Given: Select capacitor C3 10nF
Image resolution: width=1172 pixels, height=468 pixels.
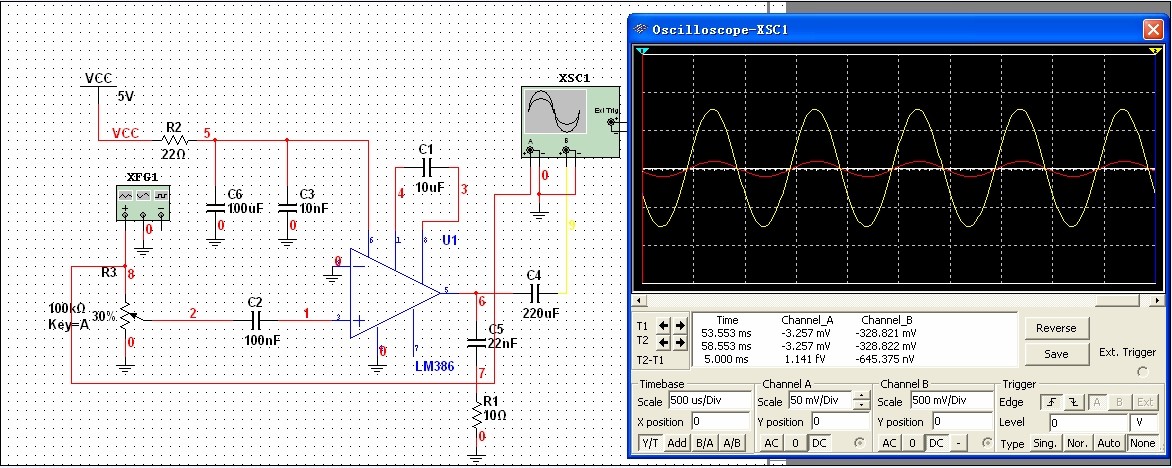Looking at the screenshot, I should pos(287,207).
